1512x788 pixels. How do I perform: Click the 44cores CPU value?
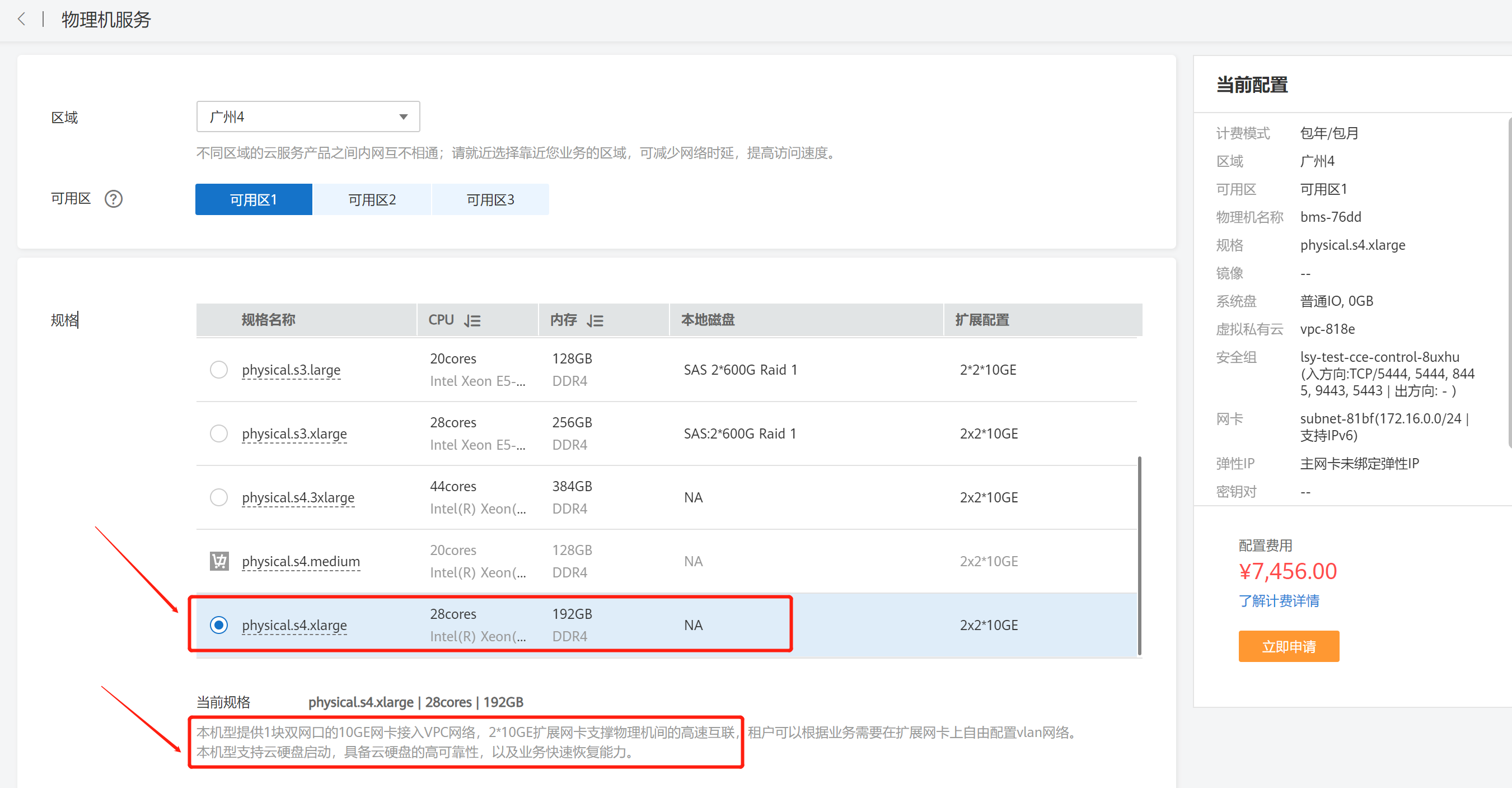pos(452,486)
